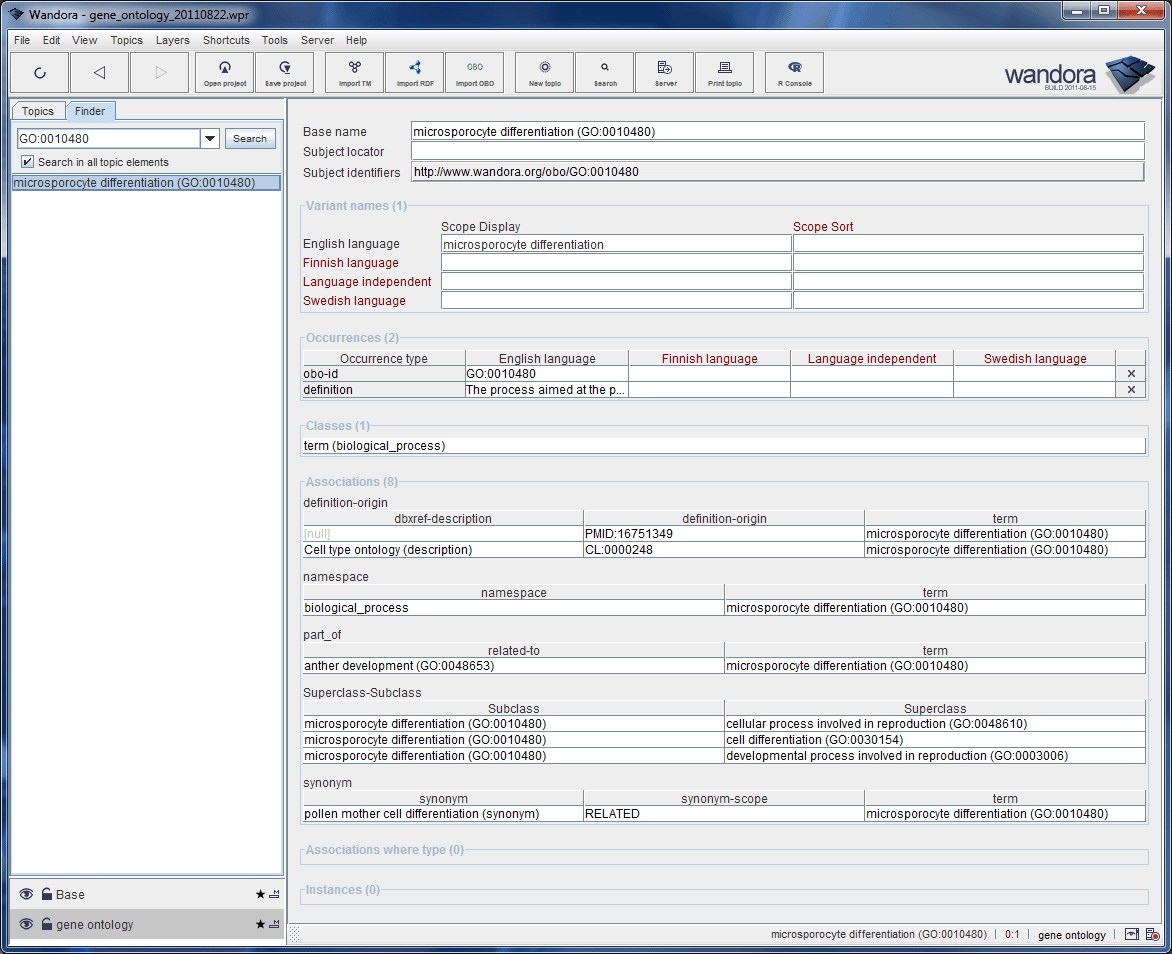Click the Save project toolbar icon
This screenshot has width=1172, height=954.
(x=285, y=72)
